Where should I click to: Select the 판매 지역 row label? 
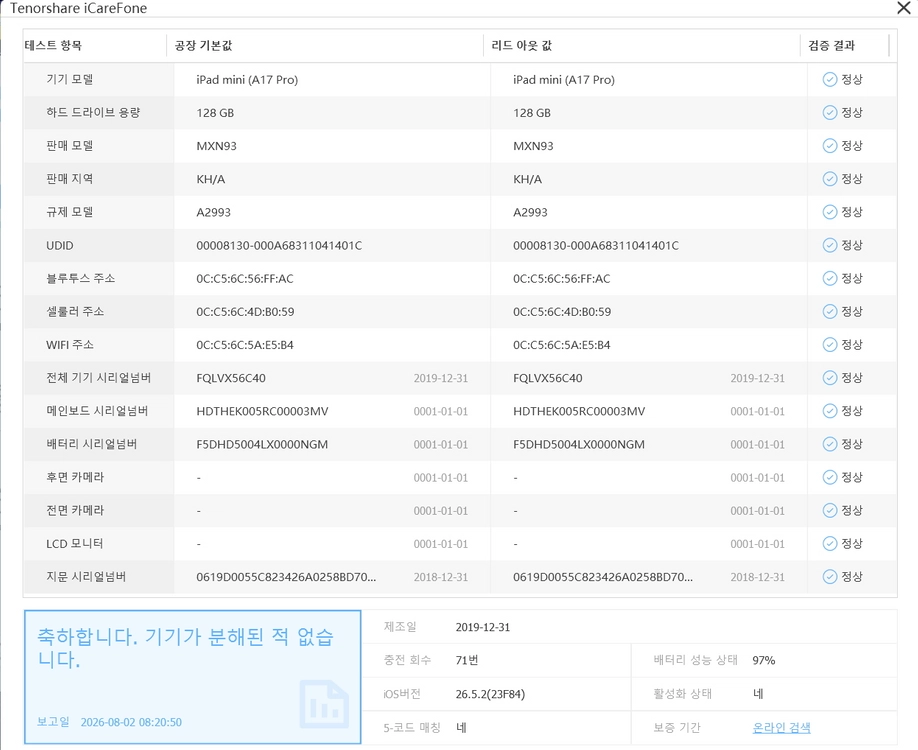click(70, 179)
